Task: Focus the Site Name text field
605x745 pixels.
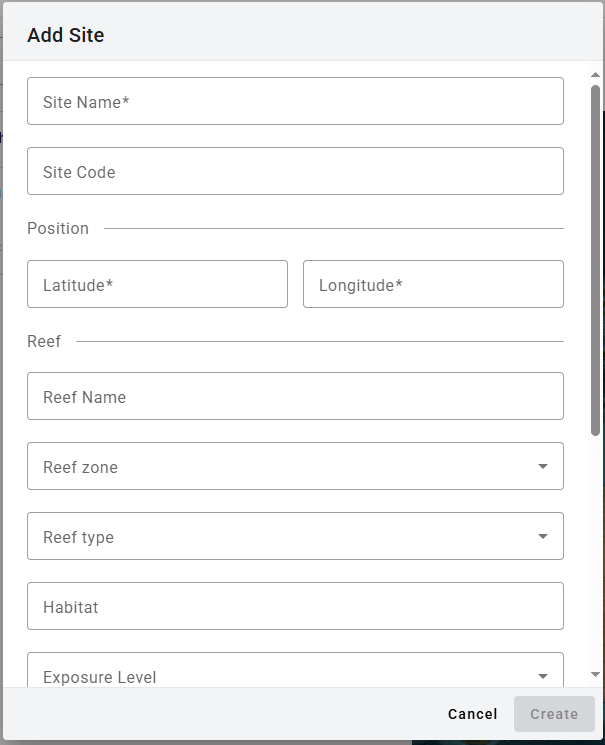Action: point(295,101)
